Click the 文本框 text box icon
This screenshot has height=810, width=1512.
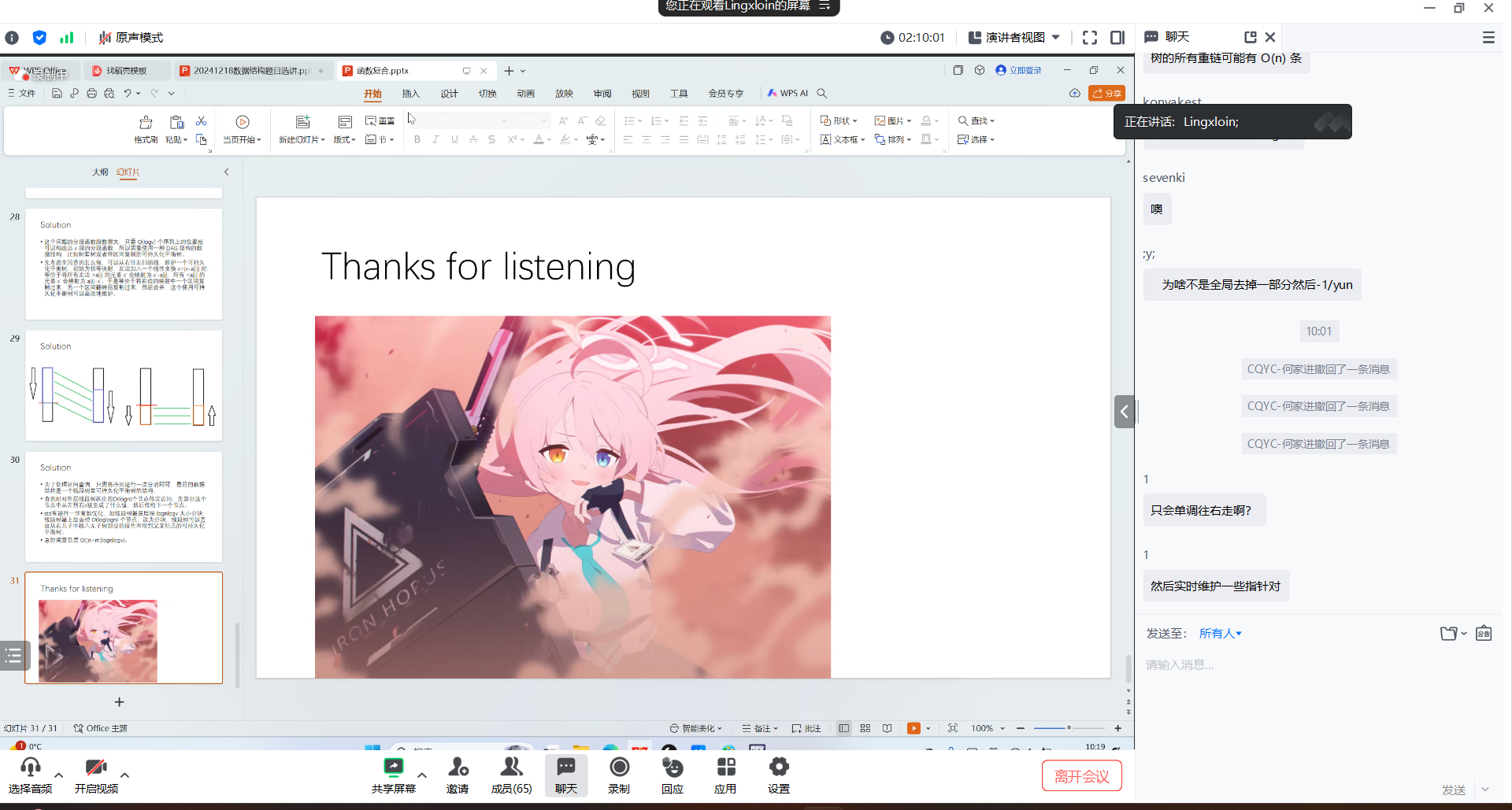(x=825, y=139)
